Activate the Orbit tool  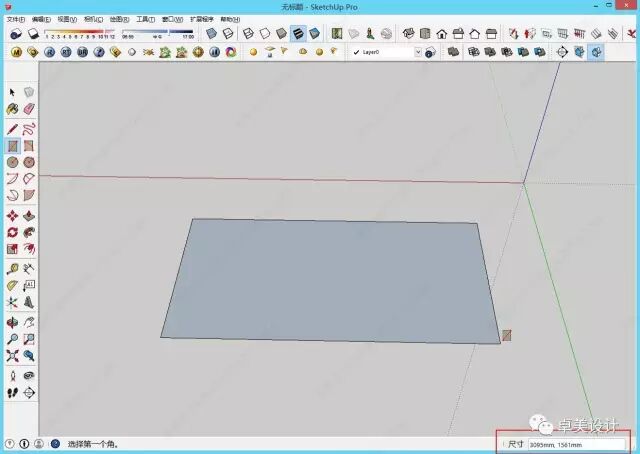coord(12,323)
